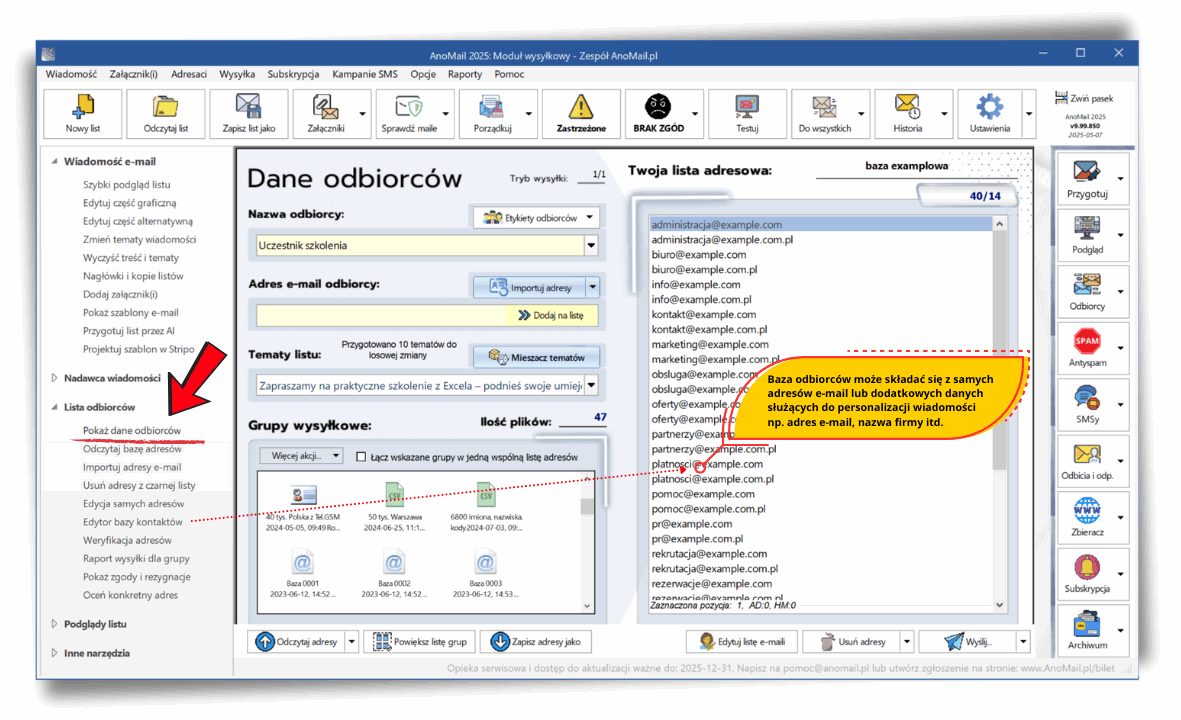Expand the Nadawca wiadomości tree node

(54, 378)
